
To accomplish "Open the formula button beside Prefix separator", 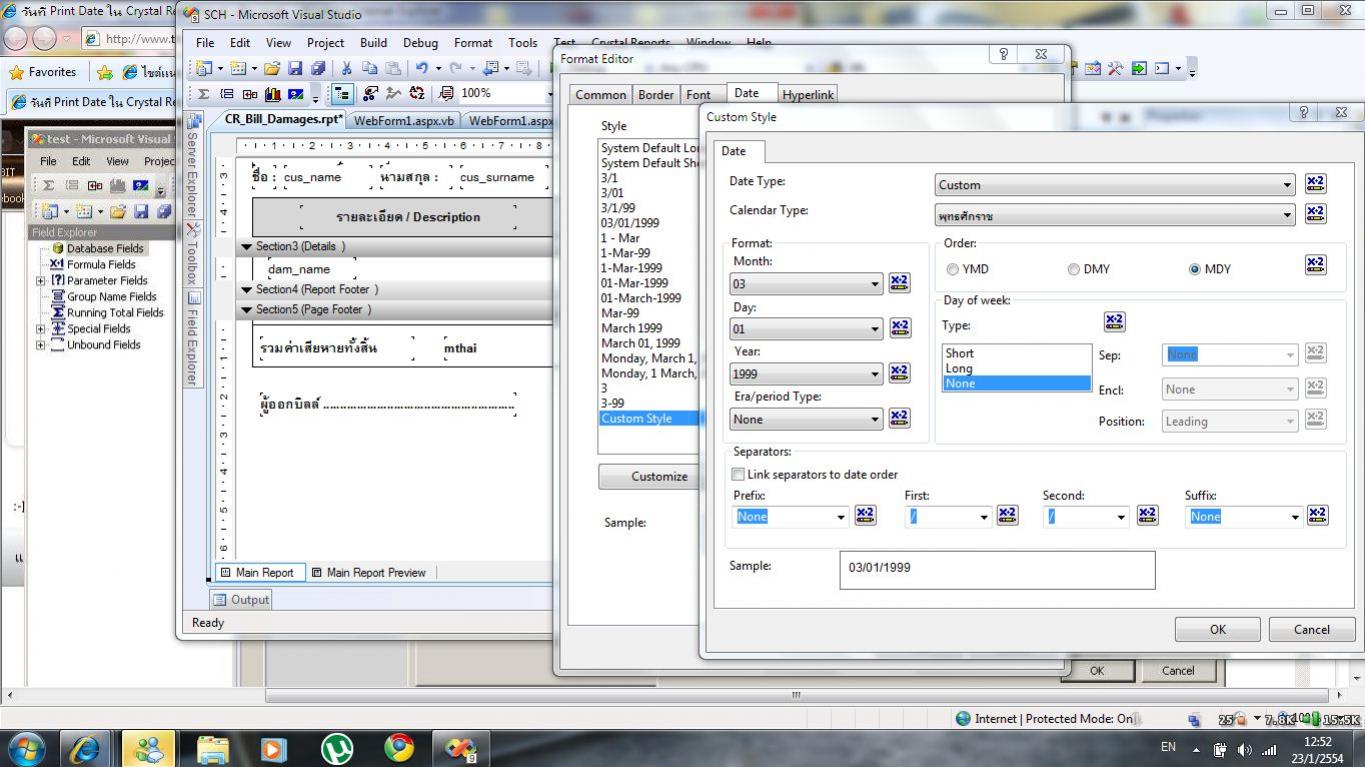I will point(865,515).
